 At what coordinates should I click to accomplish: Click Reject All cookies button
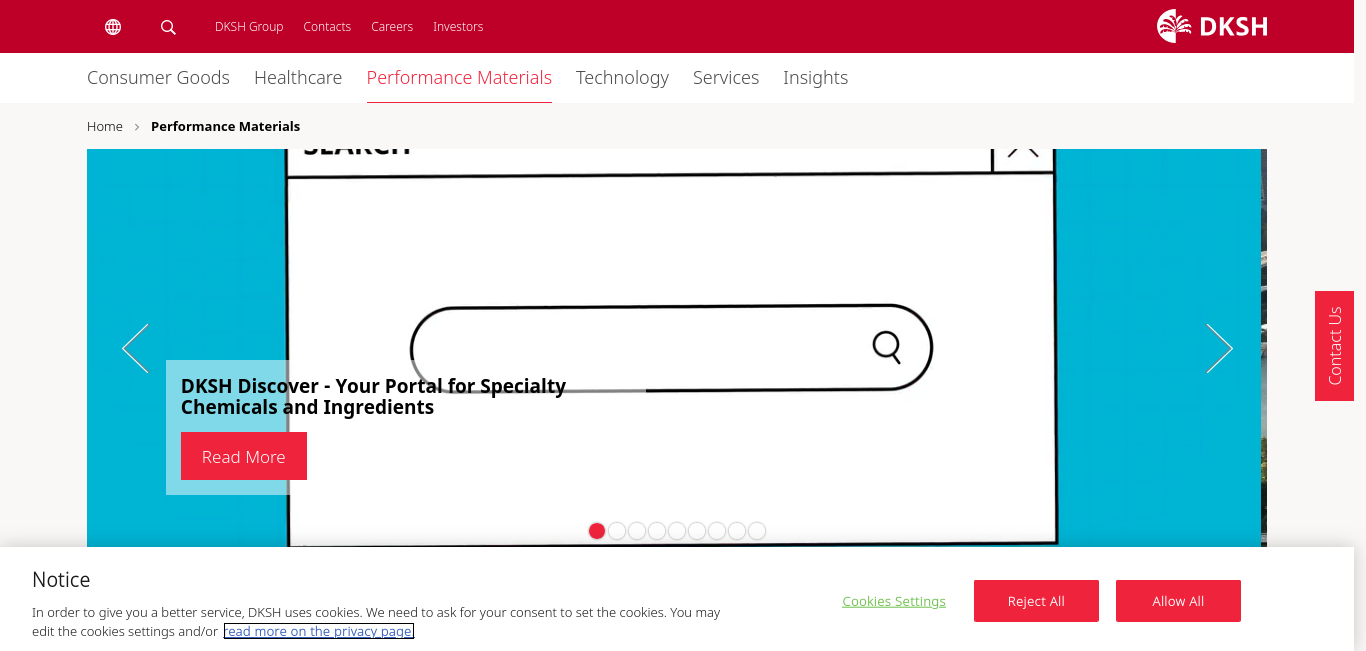[1036, 601]
